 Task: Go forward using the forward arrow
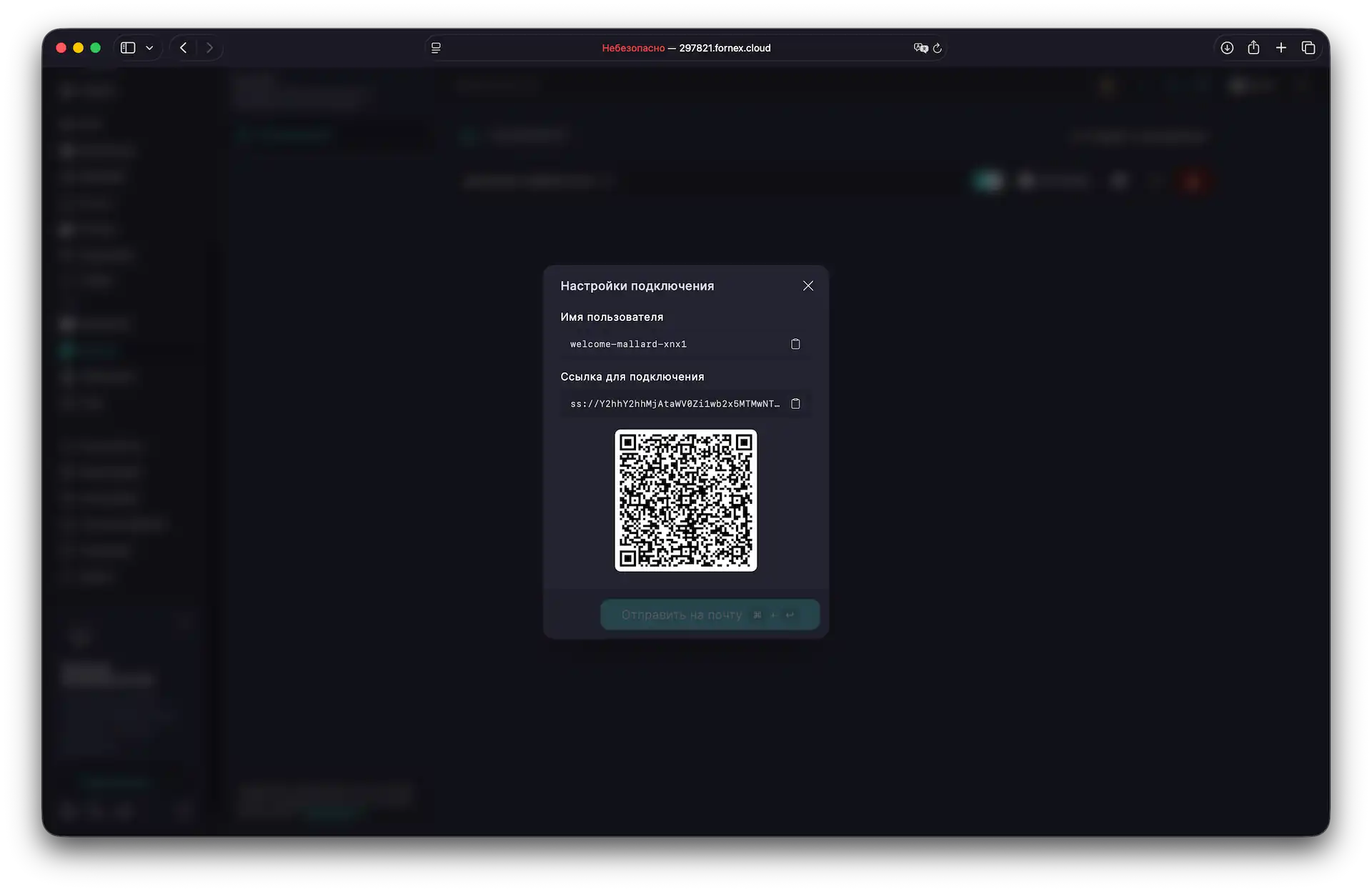coord(209,48)
